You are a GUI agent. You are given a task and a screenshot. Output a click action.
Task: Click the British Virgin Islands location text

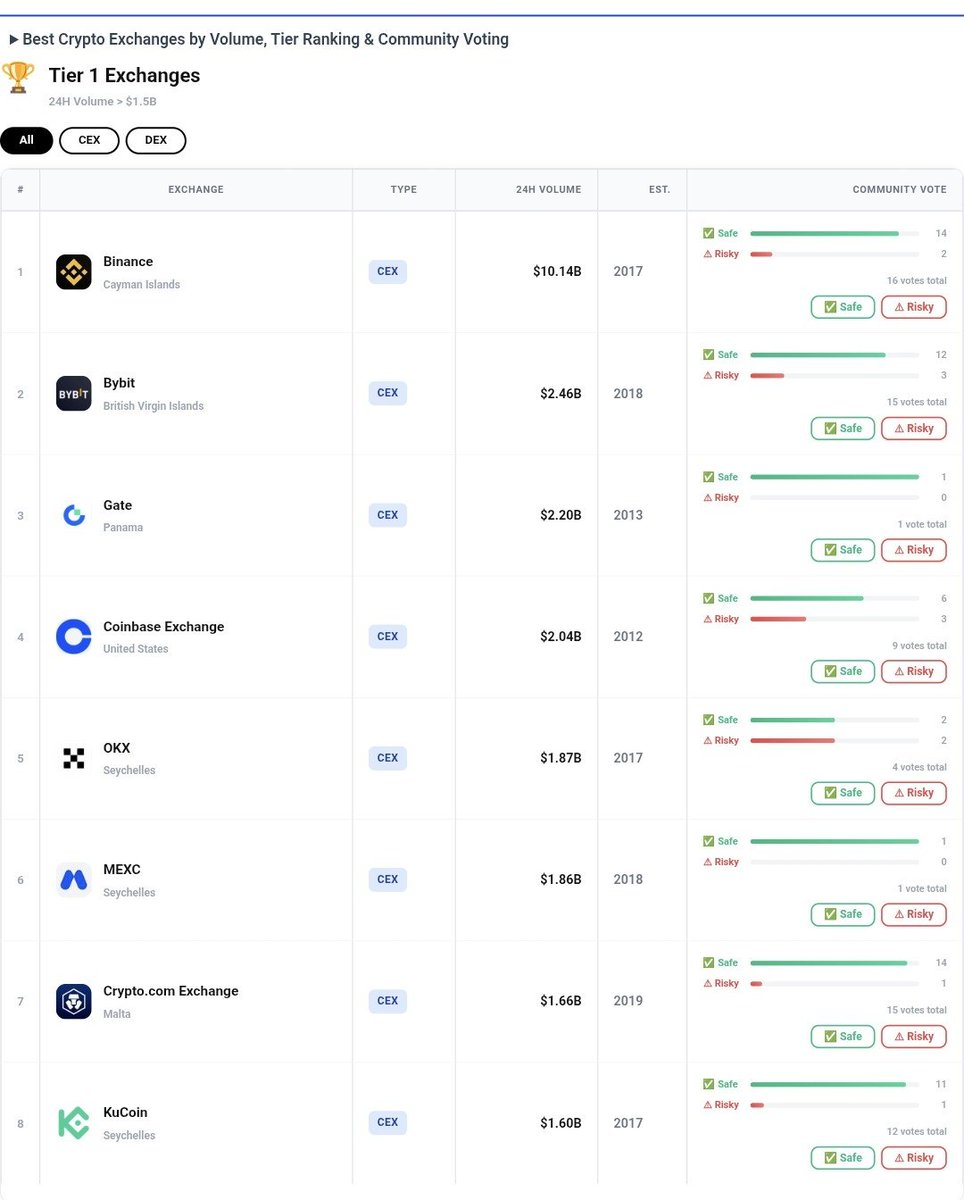pyautogui.click(x=153, y=406)
